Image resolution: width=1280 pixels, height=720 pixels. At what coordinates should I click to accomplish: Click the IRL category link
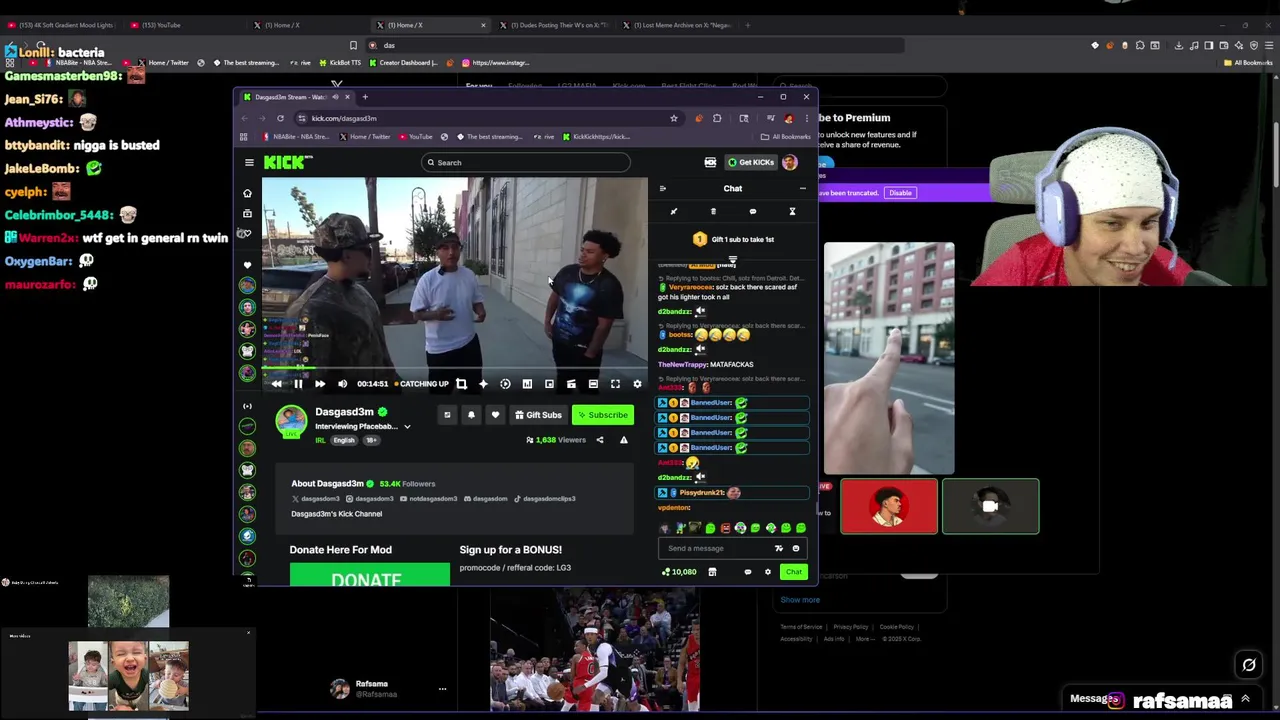[320, 440]
